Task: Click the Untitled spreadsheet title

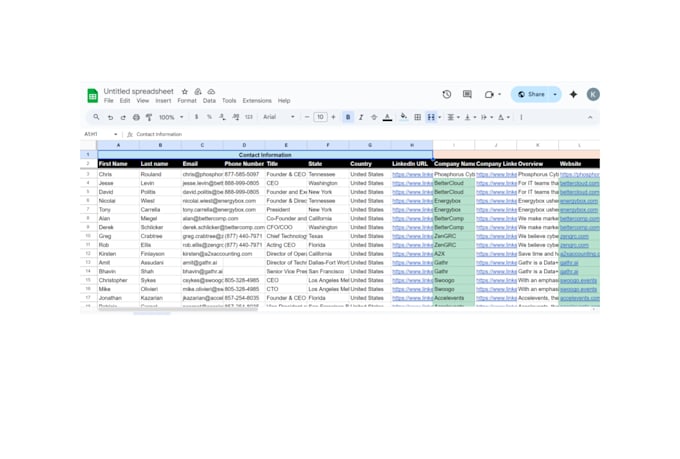Action: [x=138, y=92]
